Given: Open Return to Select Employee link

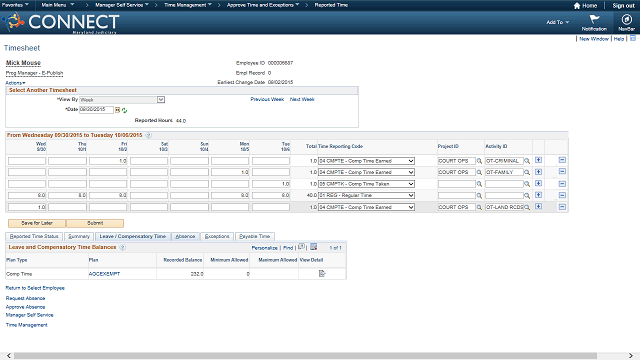Looking at the screenshot, I should (x=35, y=288).
